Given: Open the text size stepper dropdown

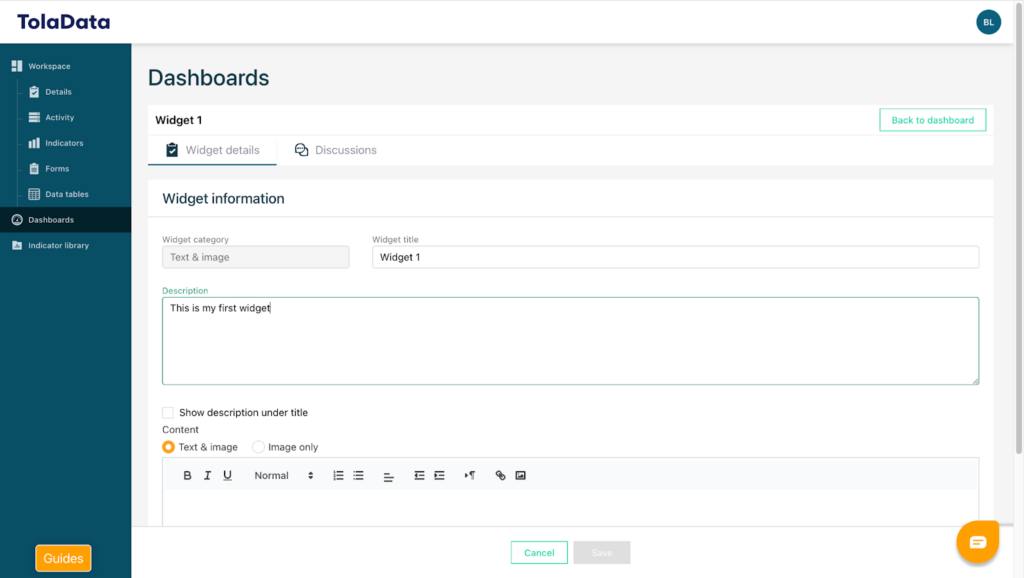Looking at the screenshot, I should coord(310,475).
